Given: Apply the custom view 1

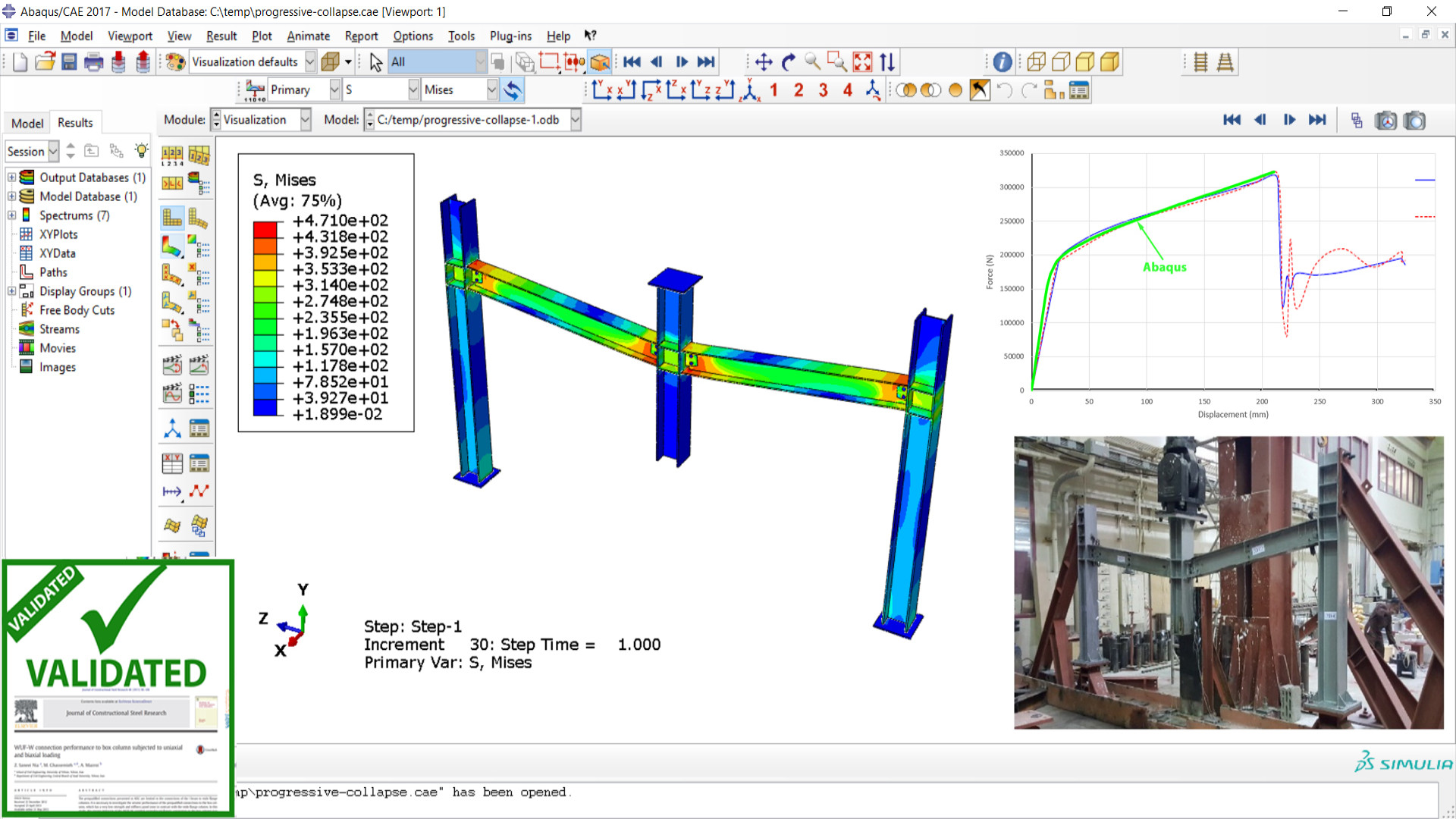Looking at the screenshot, I should click(x=774, y=90).
